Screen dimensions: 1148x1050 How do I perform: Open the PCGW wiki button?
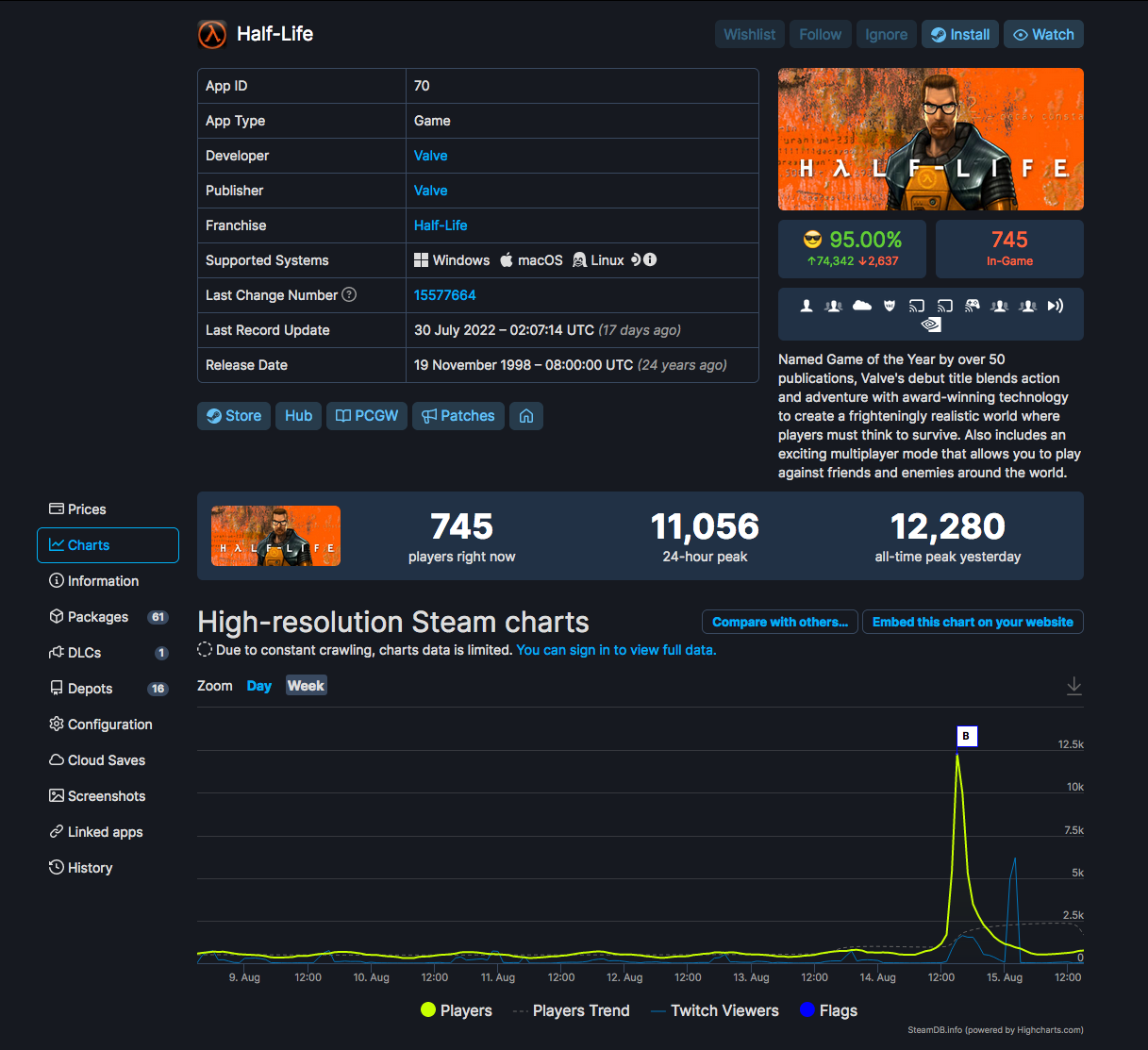(x=367, y=416)
